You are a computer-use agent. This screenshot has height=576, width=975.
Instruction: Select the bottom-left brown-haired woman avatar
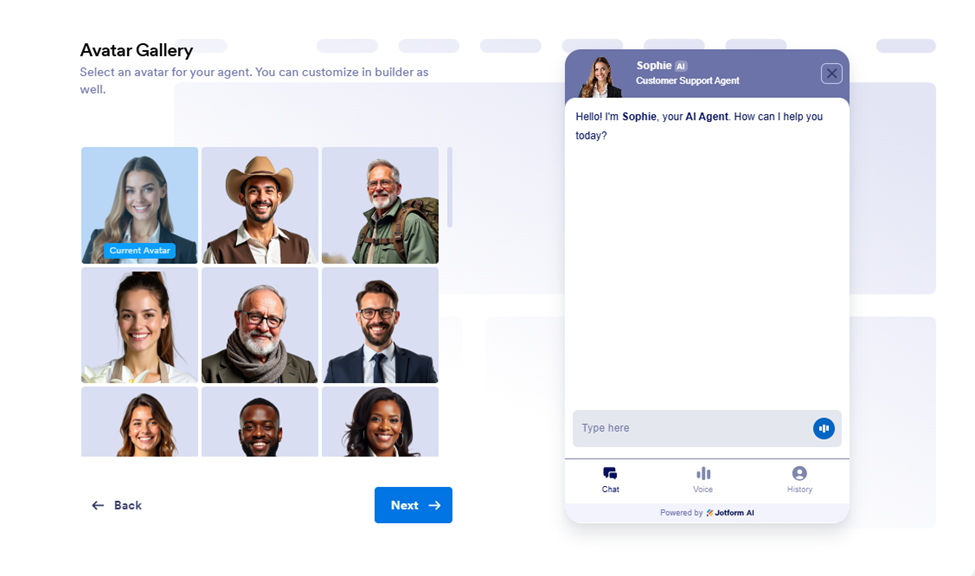[140, 422]
